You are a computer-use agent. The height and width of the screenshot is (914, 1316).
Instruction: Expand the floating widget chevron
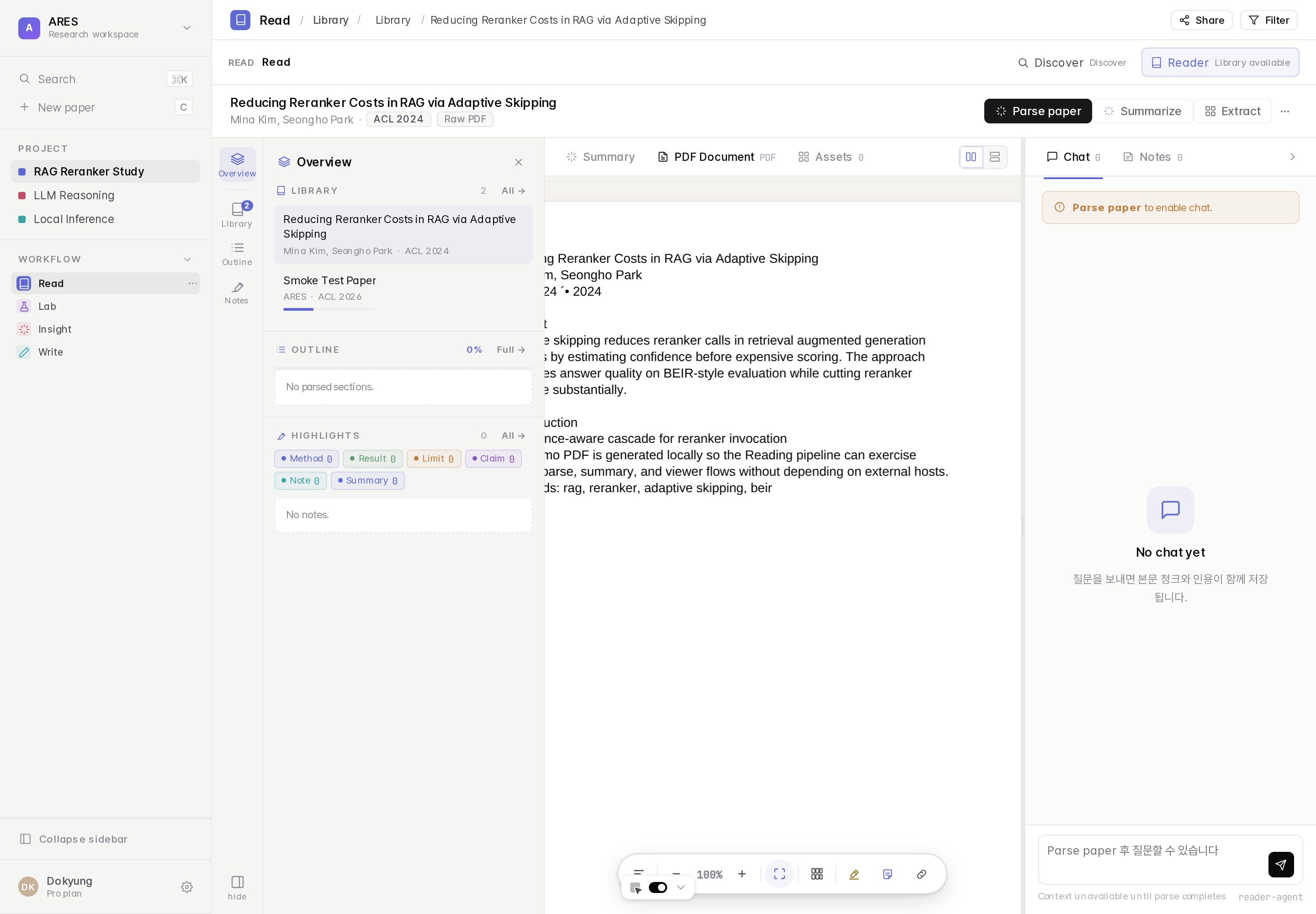click(681, 887)
